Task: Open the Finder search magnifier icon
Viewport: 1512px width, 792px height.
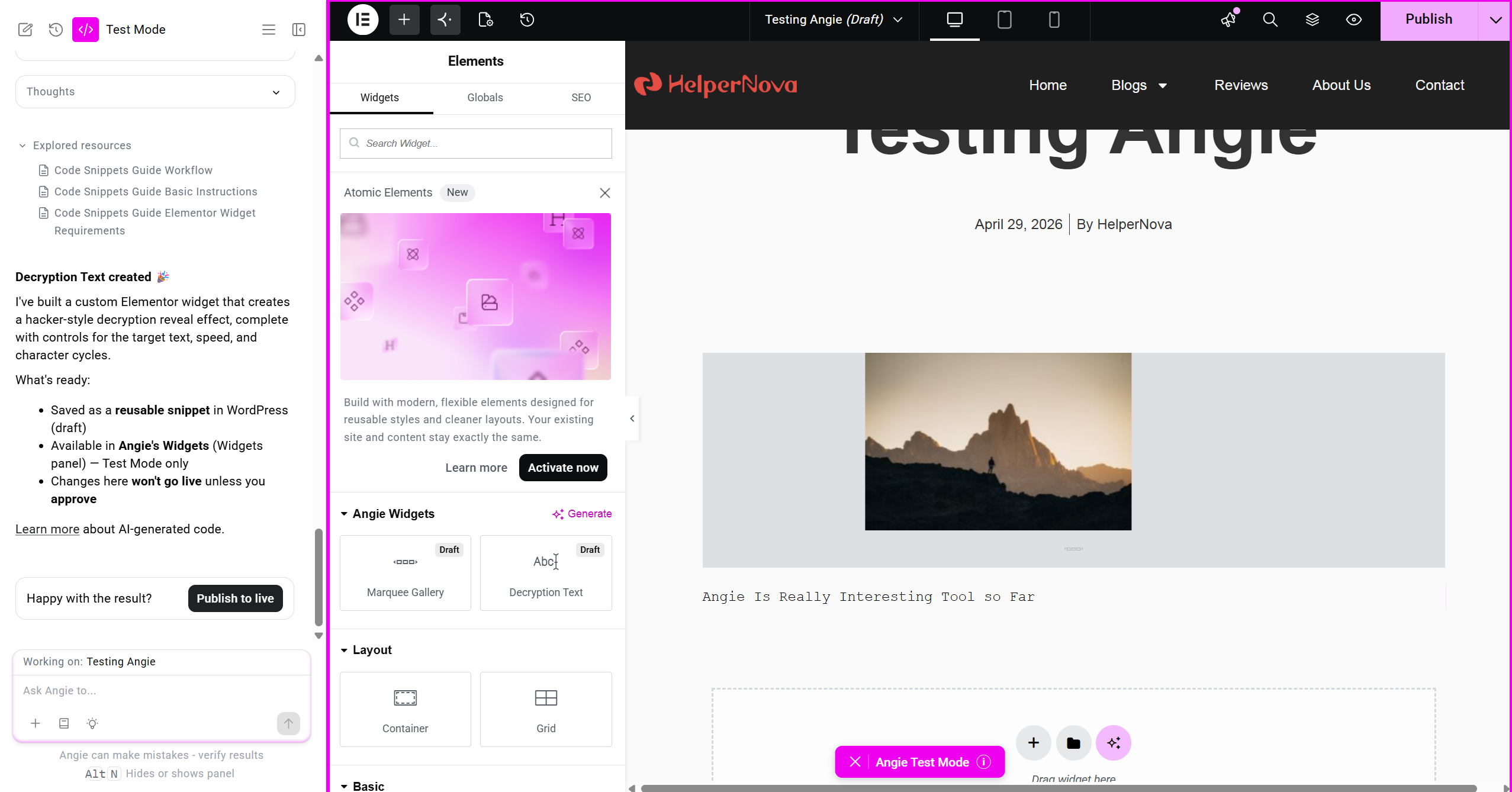Action: [x=1270, y=20]
